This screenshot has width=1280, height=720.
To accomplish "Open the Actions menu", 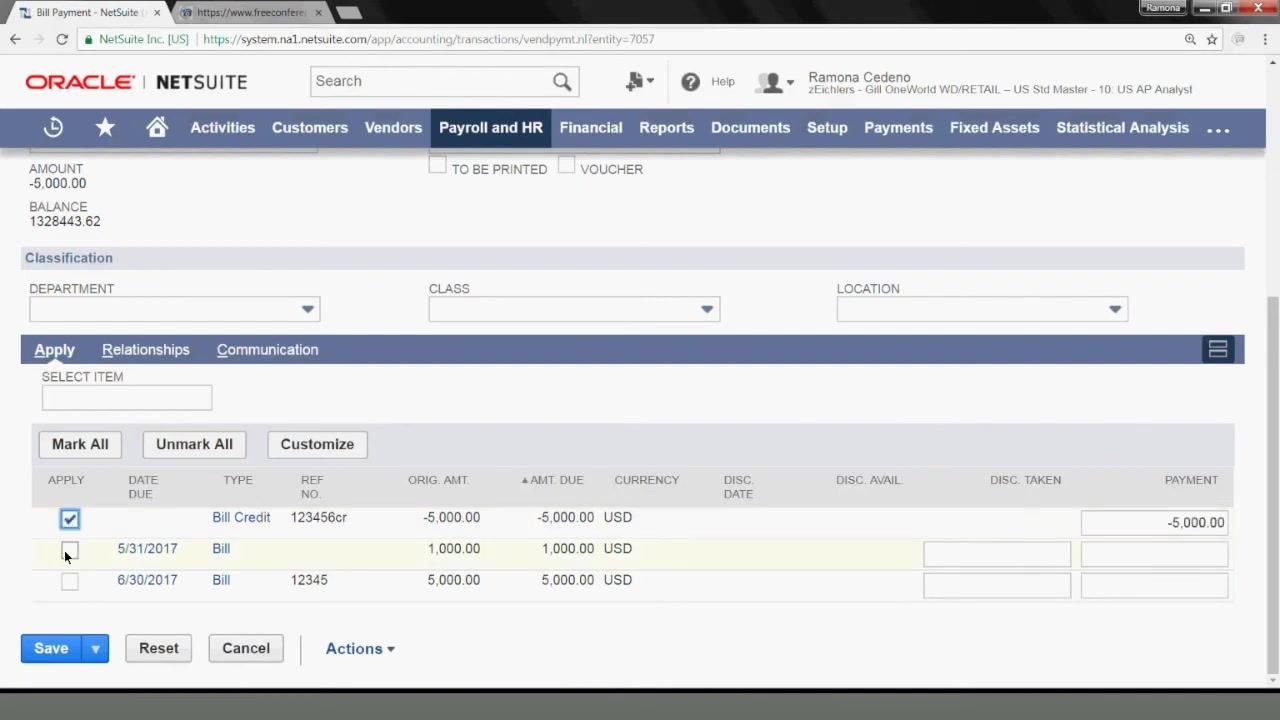I will pyautogui.click(x=360, y=649).
